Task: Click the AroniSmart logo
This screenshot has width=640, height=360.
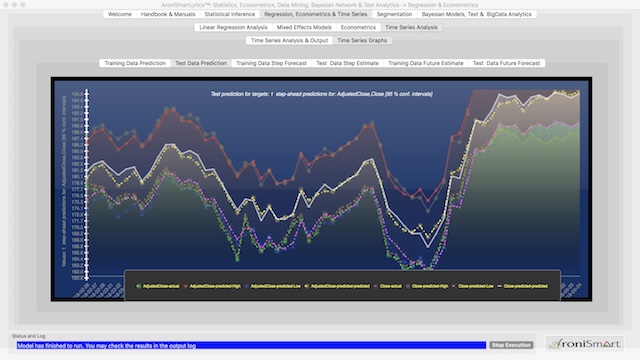Action: point(585,344)
